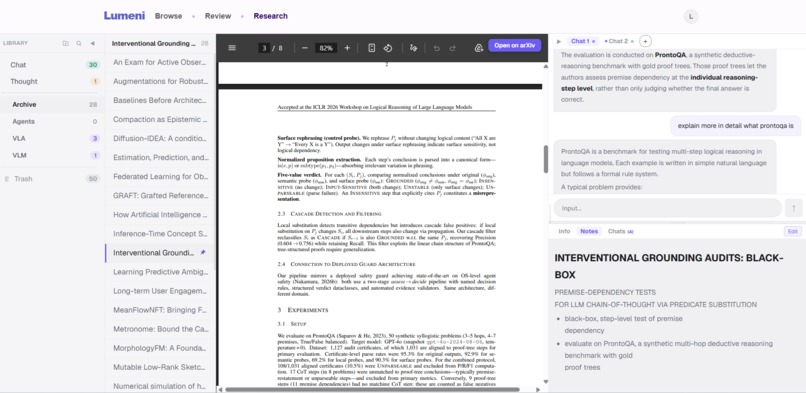Zoom out the PDF with the minus button
The width and height of the screenshot is (806, 393).
(305, 48)
